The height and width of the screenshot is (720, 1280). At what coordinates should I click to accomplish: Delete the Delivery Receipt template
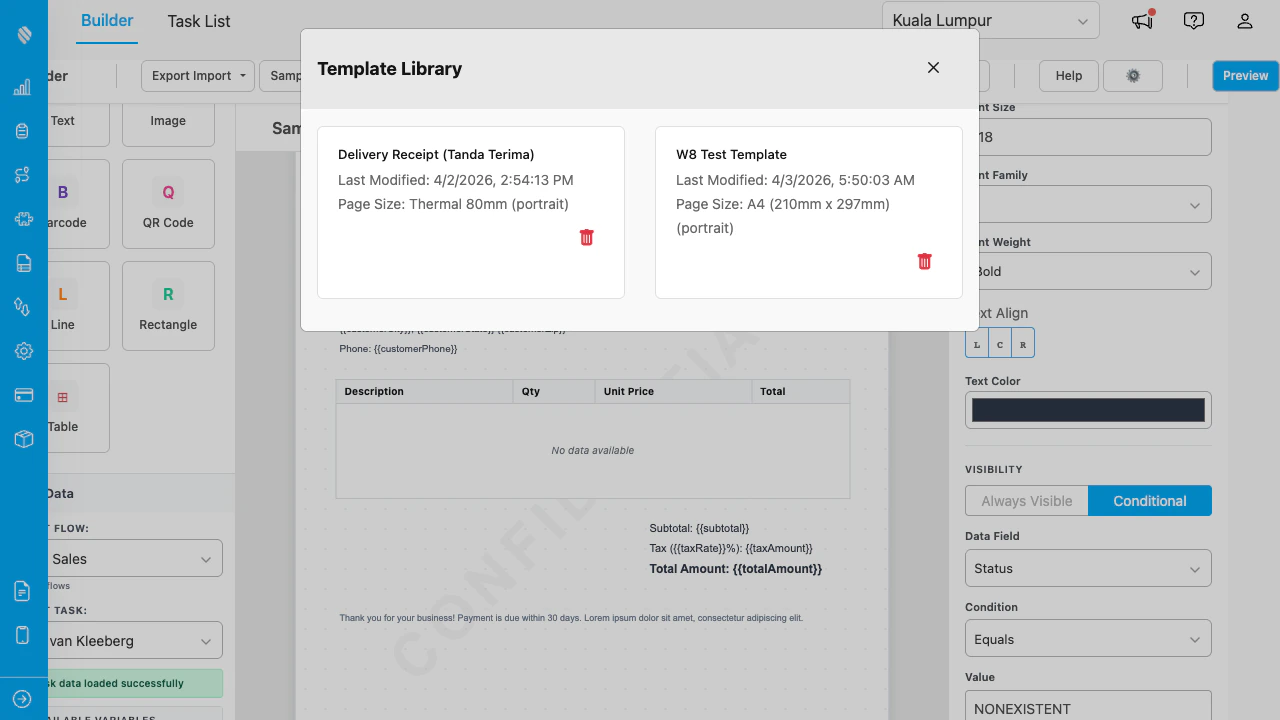coord(586,237)
